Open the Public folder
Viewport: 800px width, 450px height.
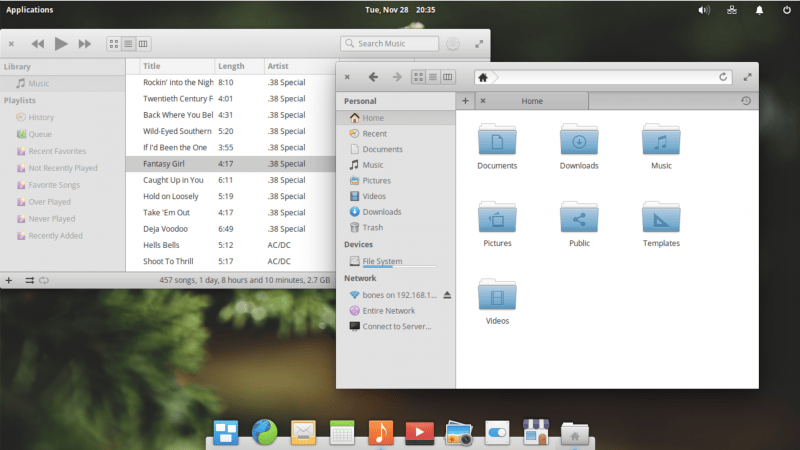click(579, 219)
